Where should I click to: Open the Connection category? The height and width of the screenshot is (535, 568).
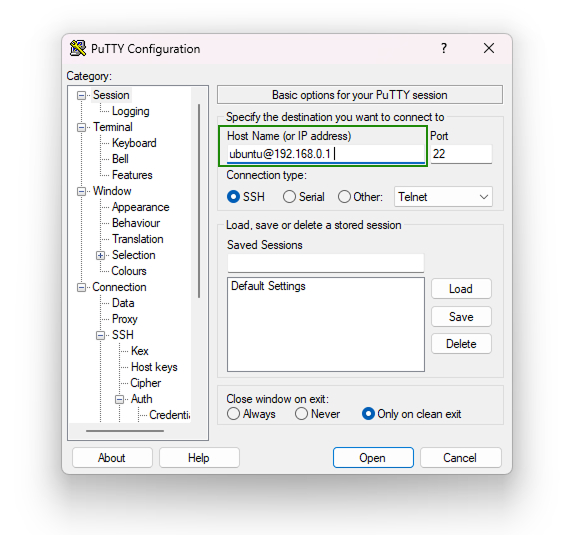coord(119,287)
